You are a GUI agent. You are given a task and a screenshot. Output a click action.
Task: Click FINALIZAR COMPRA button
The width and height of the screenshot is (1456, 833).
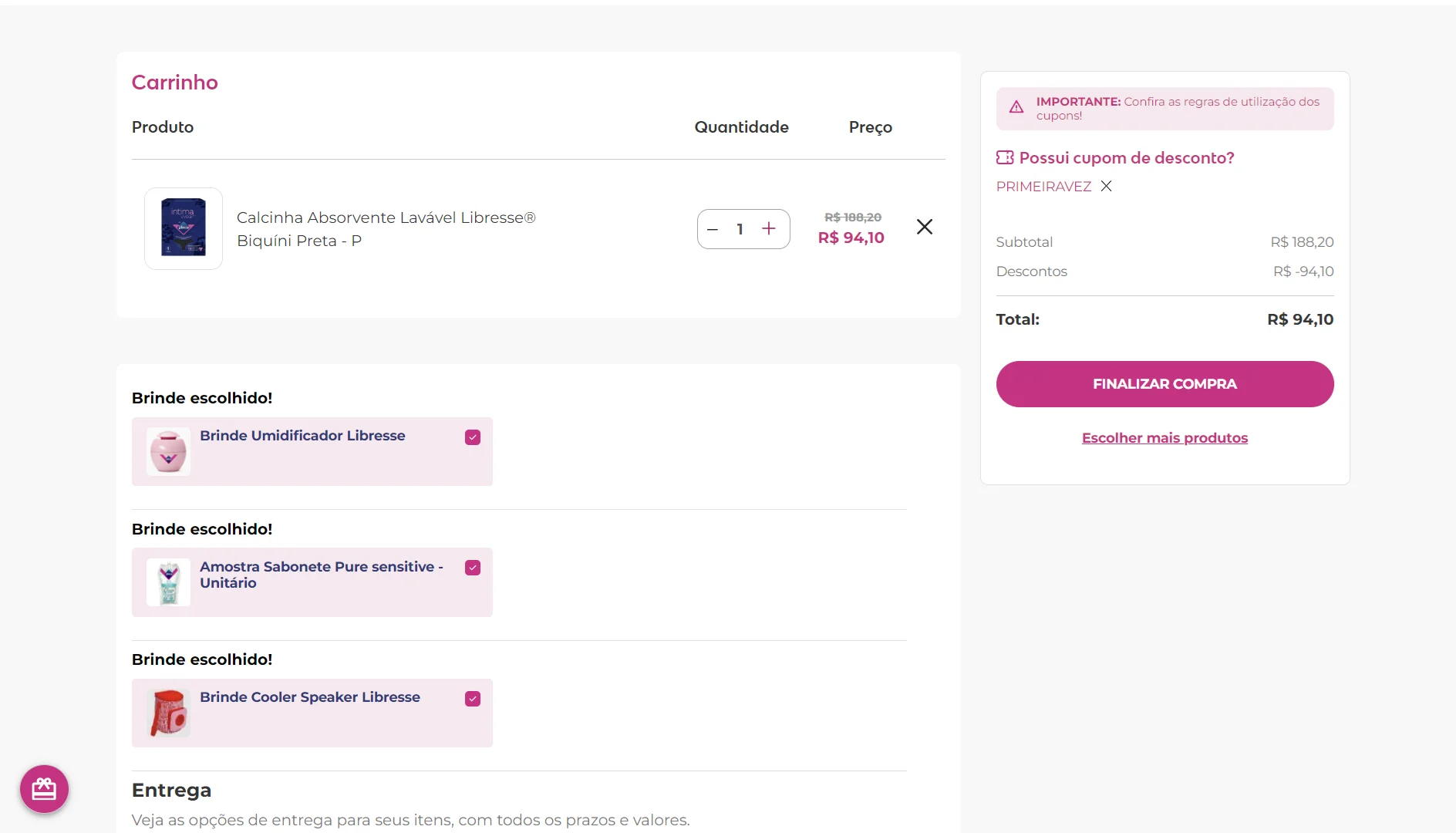coord(1164,384)
